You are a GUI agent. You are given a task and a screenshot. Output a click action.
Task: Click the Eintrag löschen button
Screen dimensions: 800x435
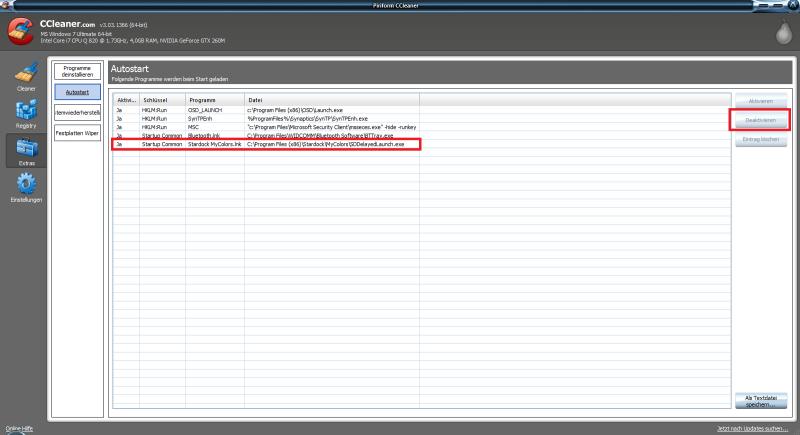761,139
